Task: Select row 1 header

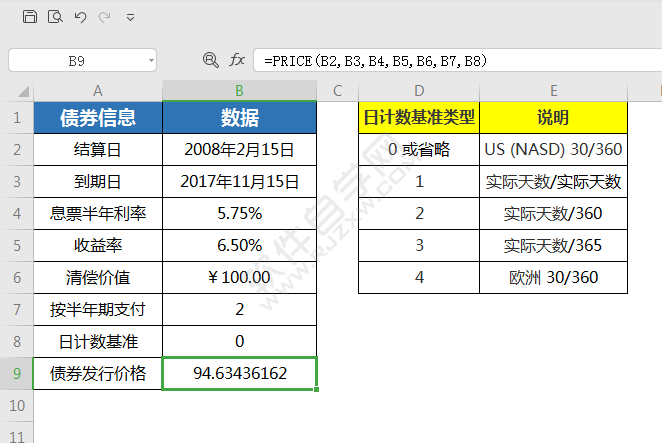Action: click(17, 117)
